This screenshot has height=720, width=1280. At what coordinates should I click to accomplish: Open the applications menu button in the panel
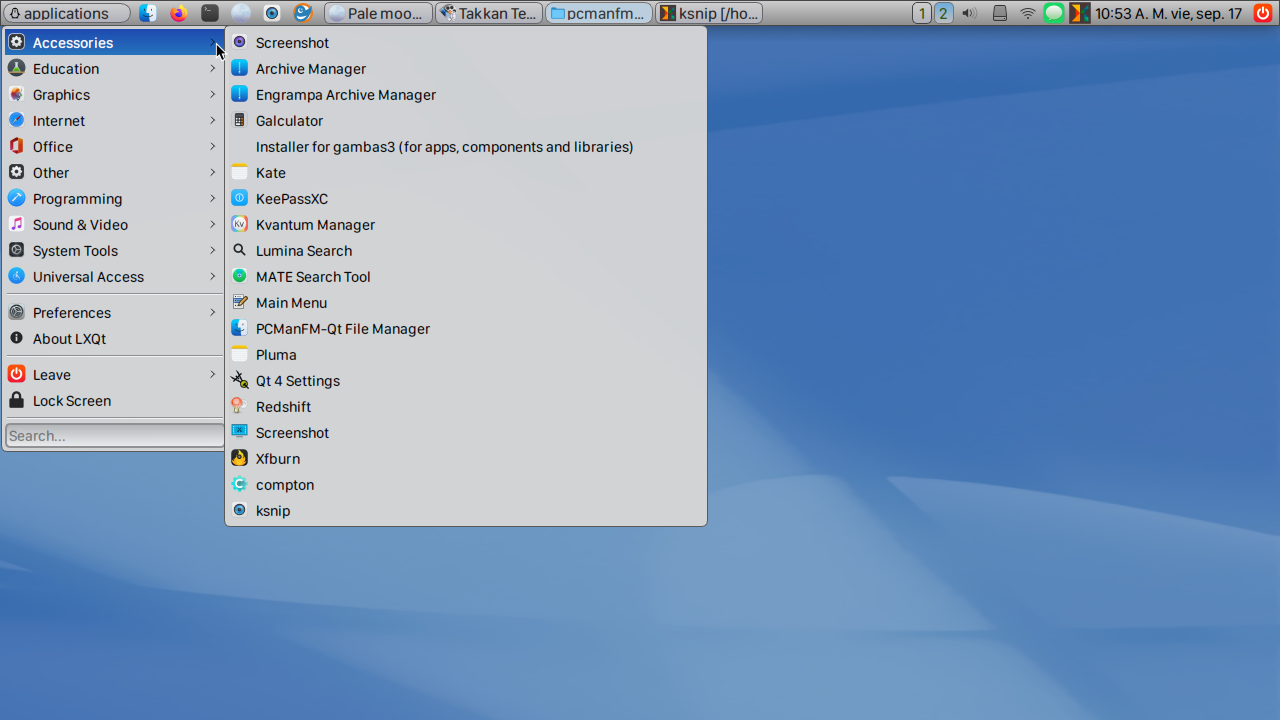(68, 13)
